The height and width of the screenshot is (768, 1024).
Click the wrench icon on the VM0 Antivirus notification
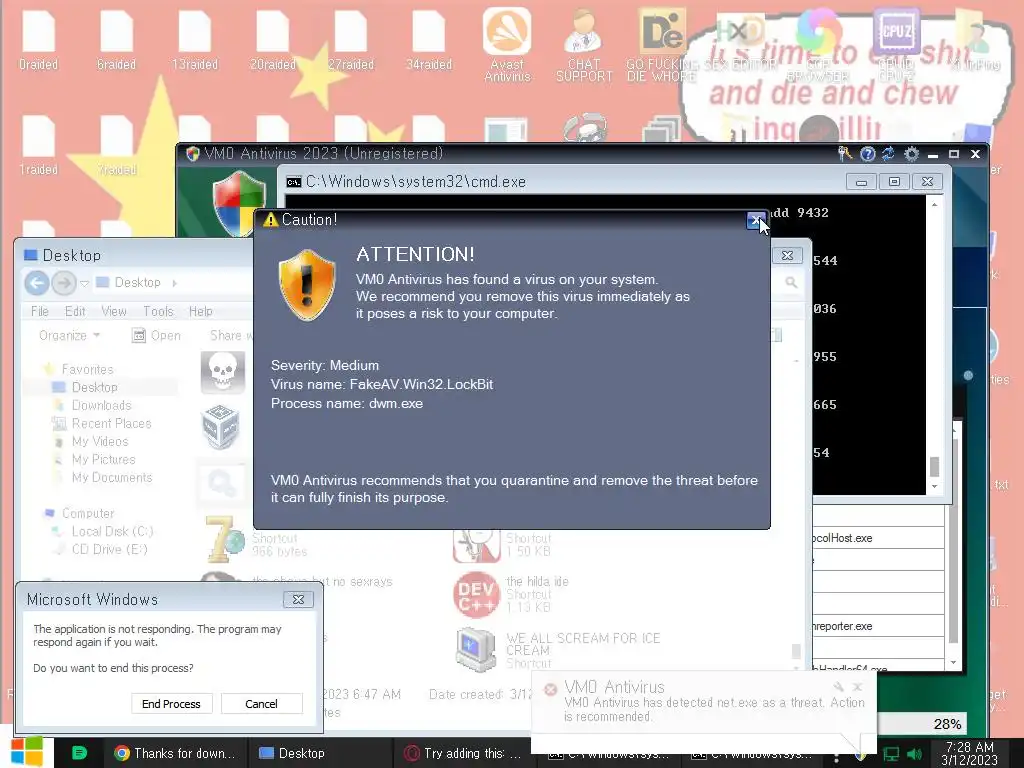pyautogui.click(x=838, y=686)
